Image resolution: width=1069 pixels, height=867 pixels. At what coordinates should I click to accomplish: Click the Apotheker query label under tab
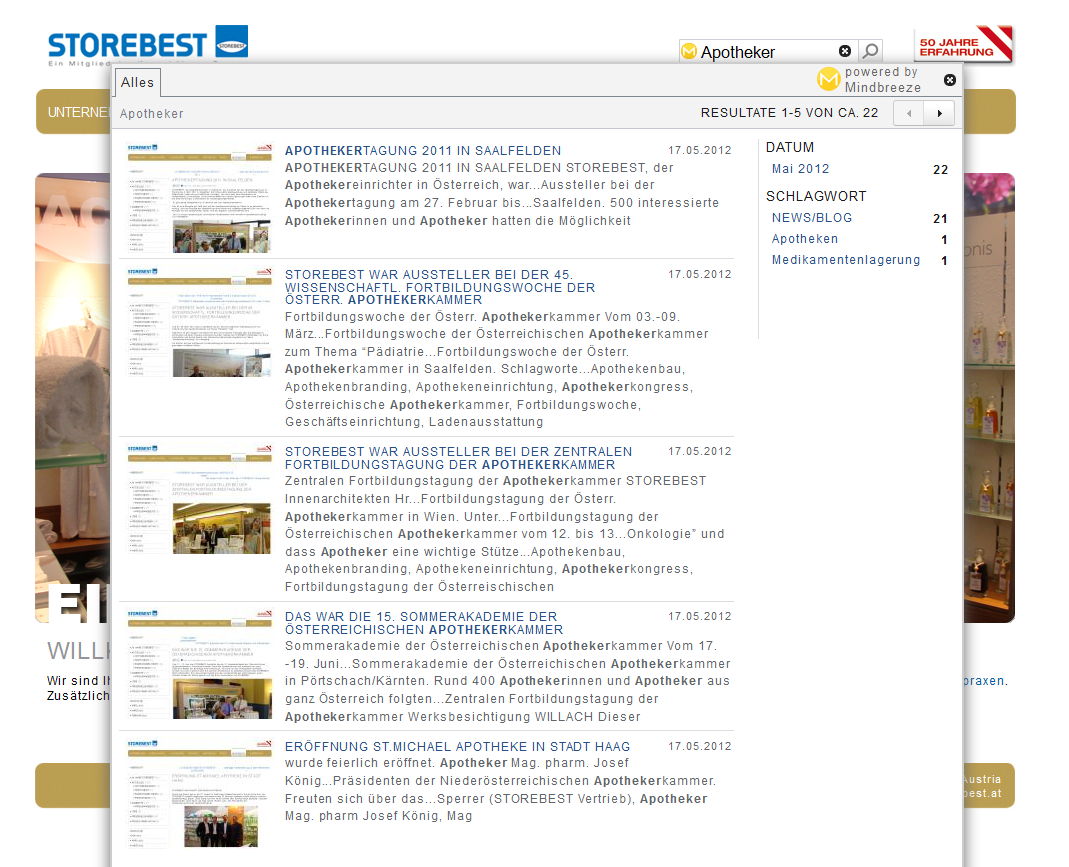151,114
